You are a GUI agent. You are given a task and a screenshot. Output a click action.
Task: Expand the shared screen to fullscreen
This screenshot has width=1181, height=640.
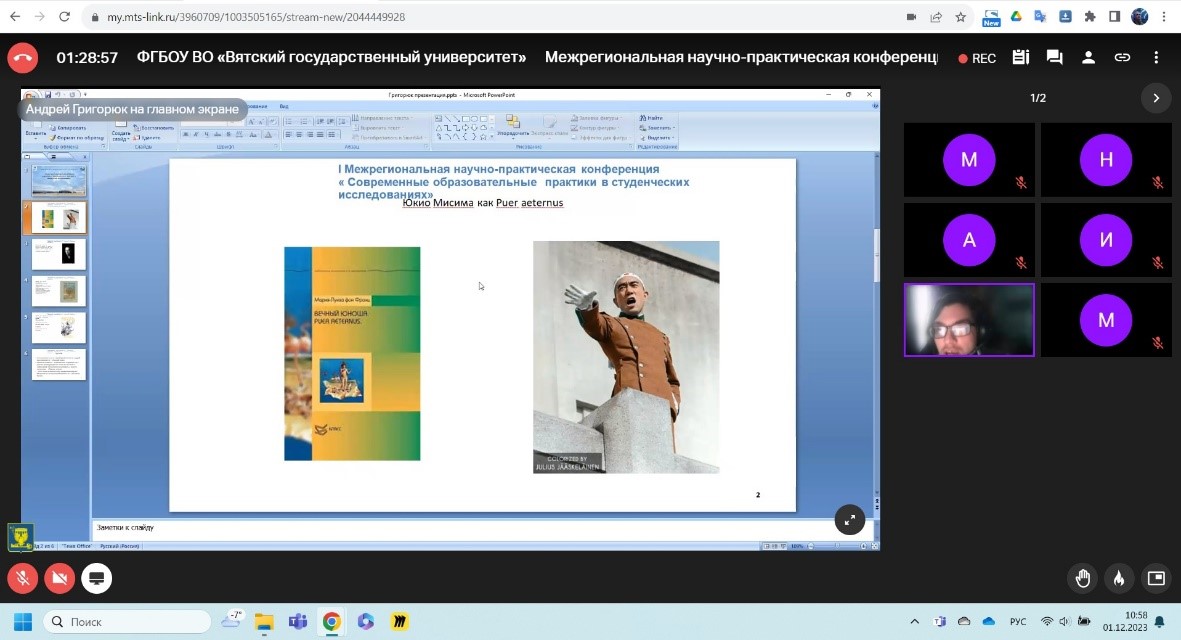850,520
